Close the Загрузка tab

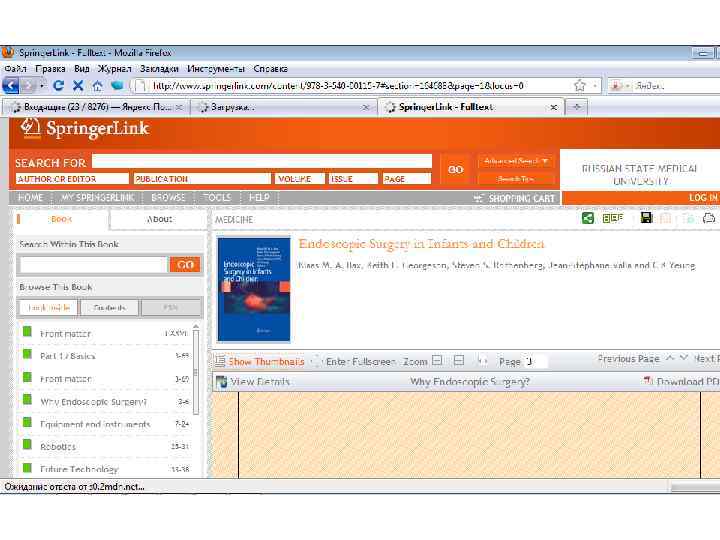point(366,107)
